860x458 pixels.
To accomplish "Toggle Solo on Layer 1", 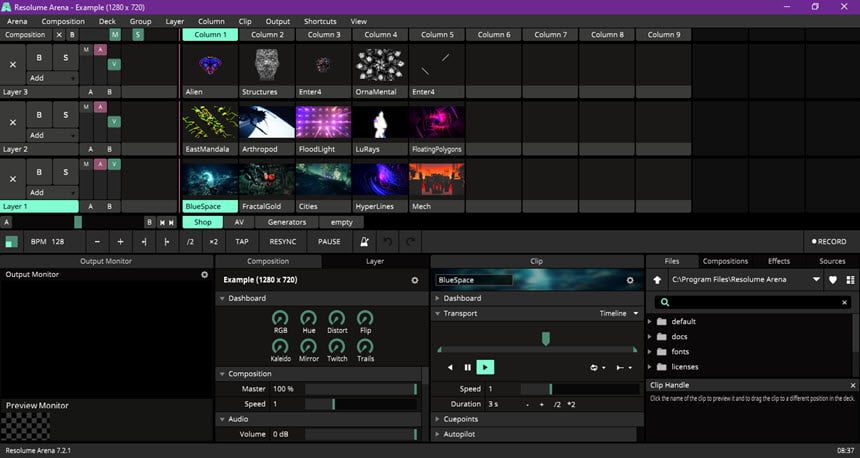I will 66,172.
